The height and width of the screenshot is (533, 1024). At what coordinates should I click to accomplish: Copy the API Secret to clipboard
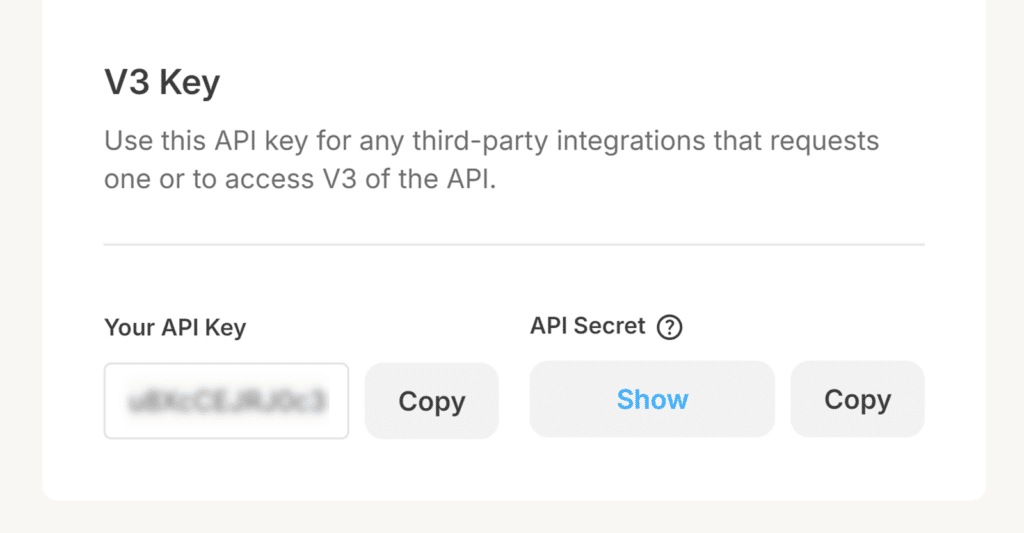(x=857, y=399)
